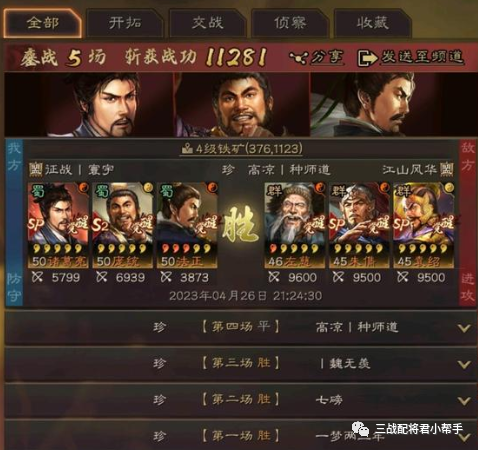Click the 江山风华 alliance badge icon

(x=446, y=170)
